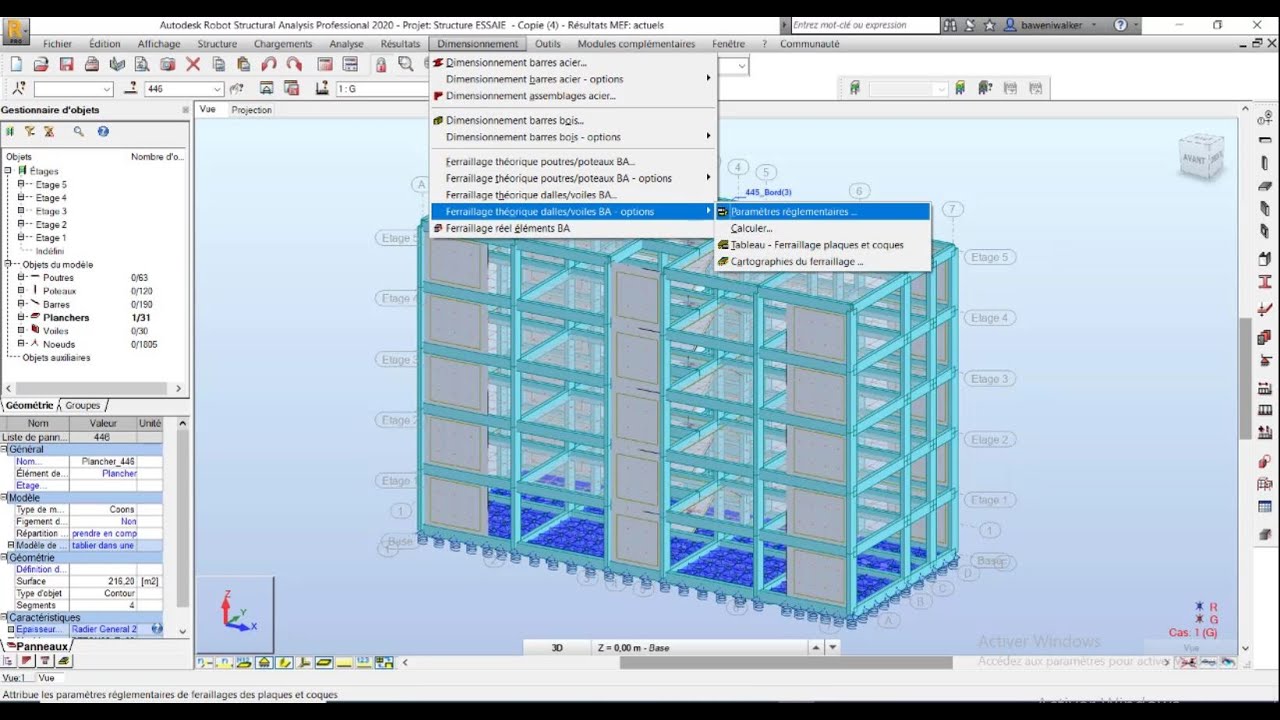Open the 446 bar selection dropdown

(218, 89)
